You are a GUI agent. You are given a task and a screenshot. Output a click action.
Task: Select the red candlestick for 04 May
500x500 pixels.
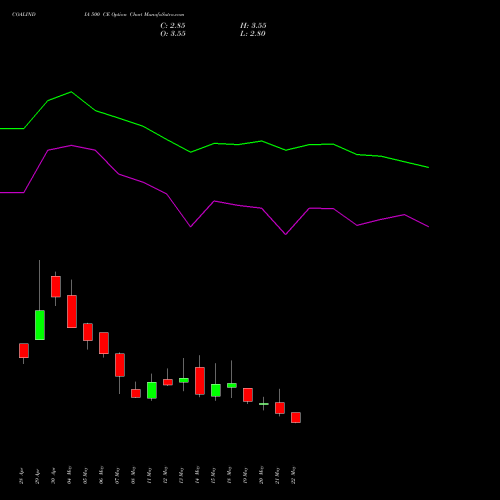72,311
